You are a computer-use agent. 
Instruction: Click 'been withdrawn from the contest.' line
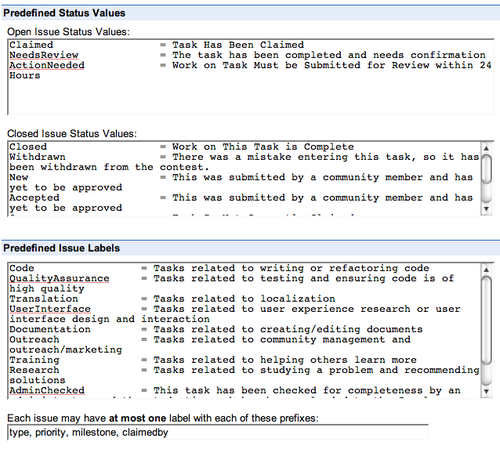(109, 167)
